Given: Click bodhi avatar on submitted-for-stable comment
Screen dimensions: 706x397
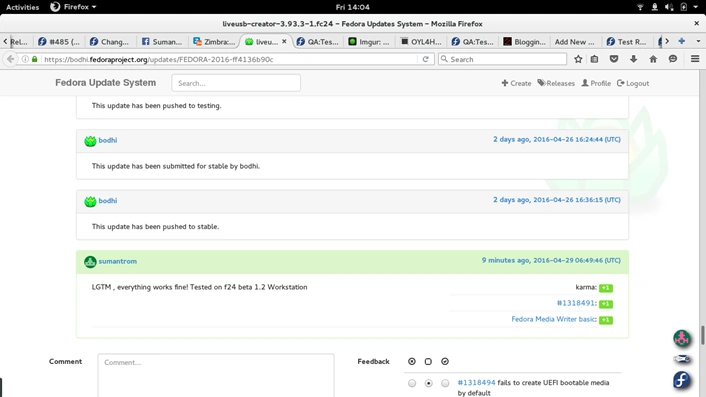Looking at the screenshot, I should click(x=90, y=141).
